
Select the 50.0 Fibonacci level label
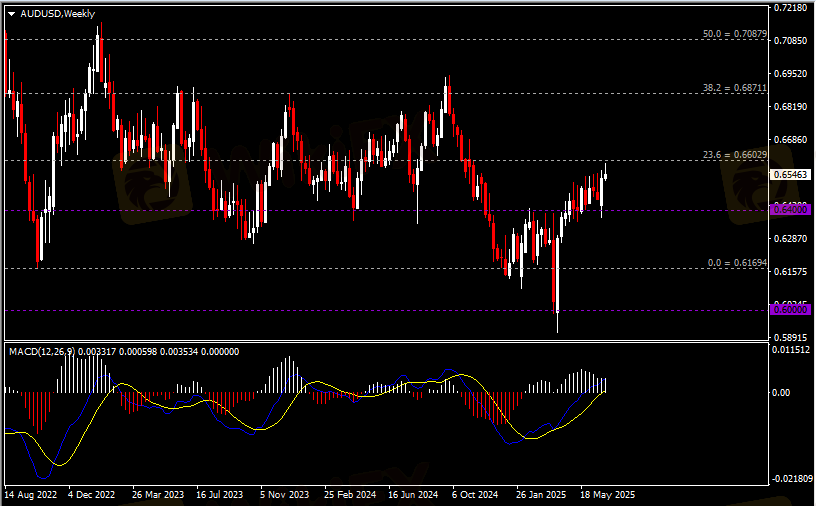[x=735, y=34]
